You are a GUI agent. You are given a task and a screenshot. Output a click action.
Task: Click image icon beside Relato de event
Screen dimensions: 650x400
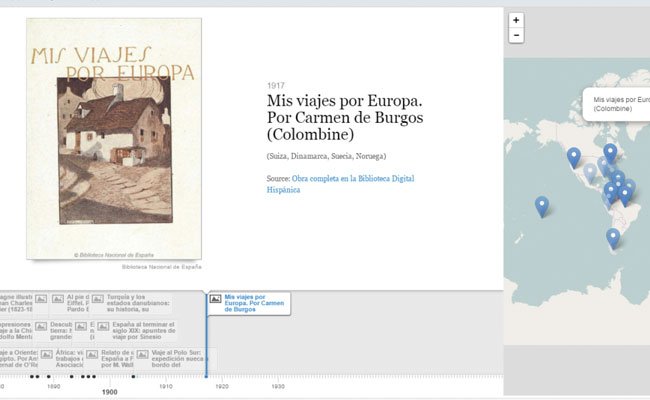point(92,354)
